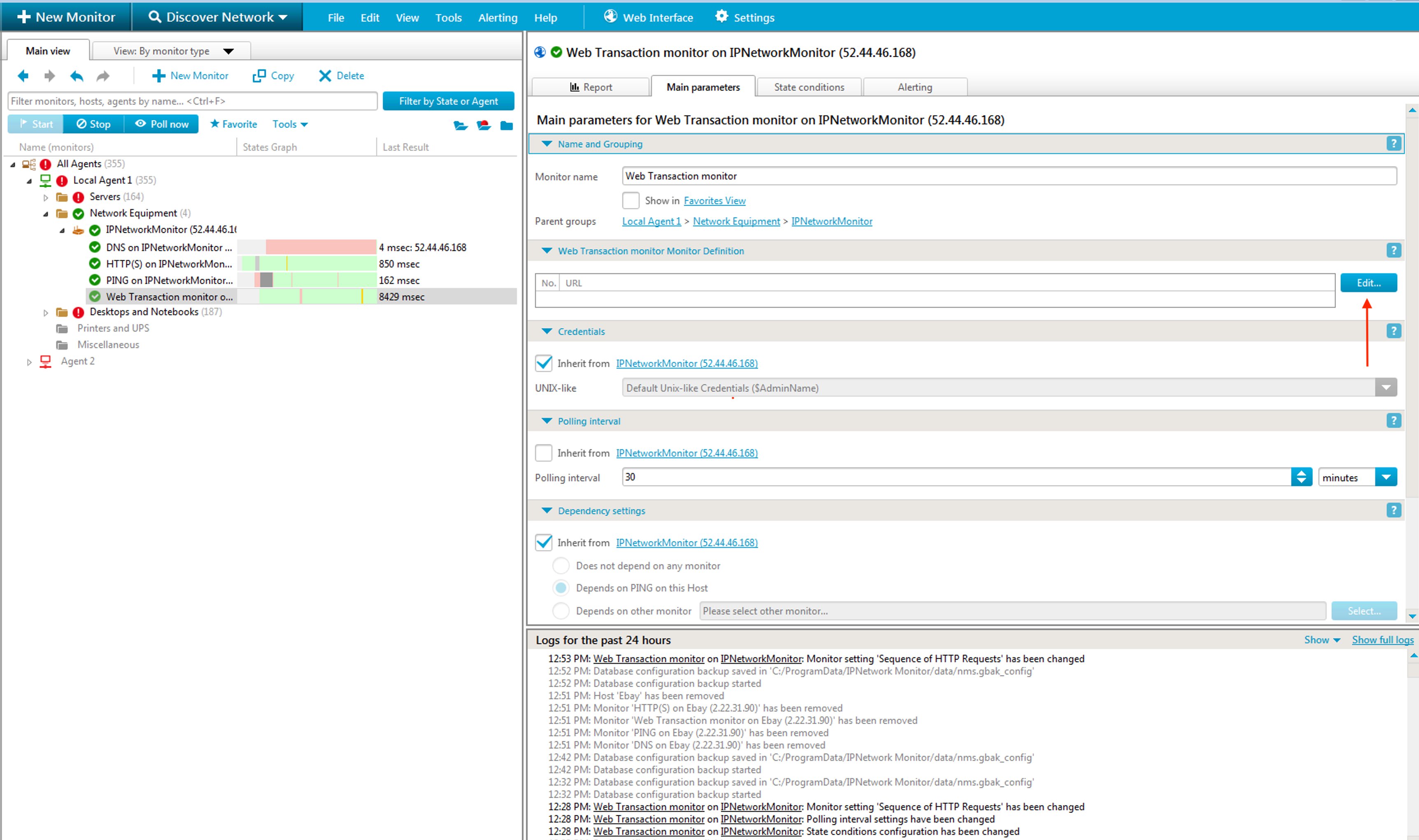Click the expand-all folders icon

pyautogui.click(x=461, y=125)
